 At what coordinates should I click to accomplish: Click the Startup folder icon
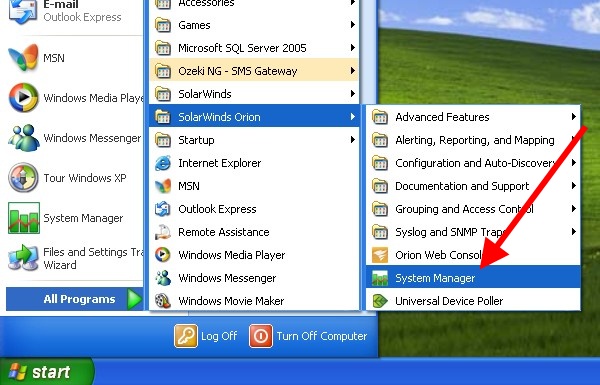[x=163, y=140]
